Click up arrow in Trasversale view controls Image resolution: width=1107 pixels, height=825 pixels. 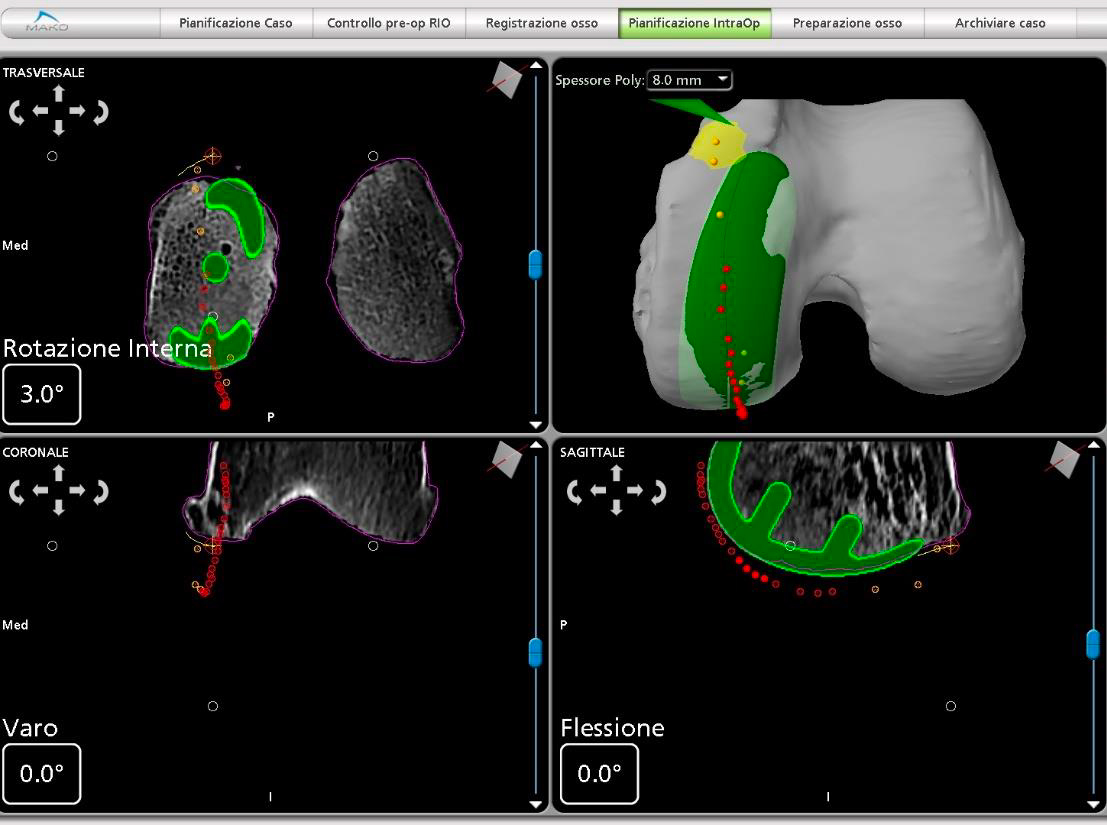coord(59,92)
